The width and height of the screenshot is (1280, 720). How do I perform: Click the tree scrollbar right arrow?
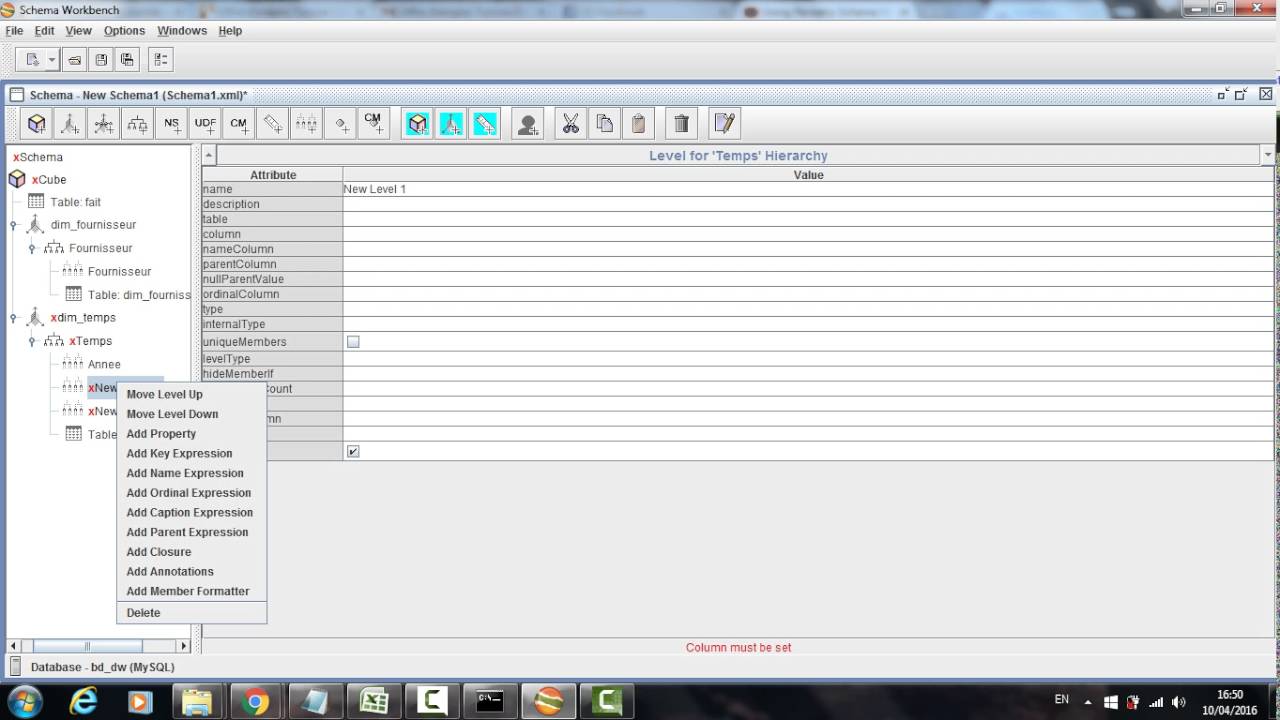tap(183, 646)
